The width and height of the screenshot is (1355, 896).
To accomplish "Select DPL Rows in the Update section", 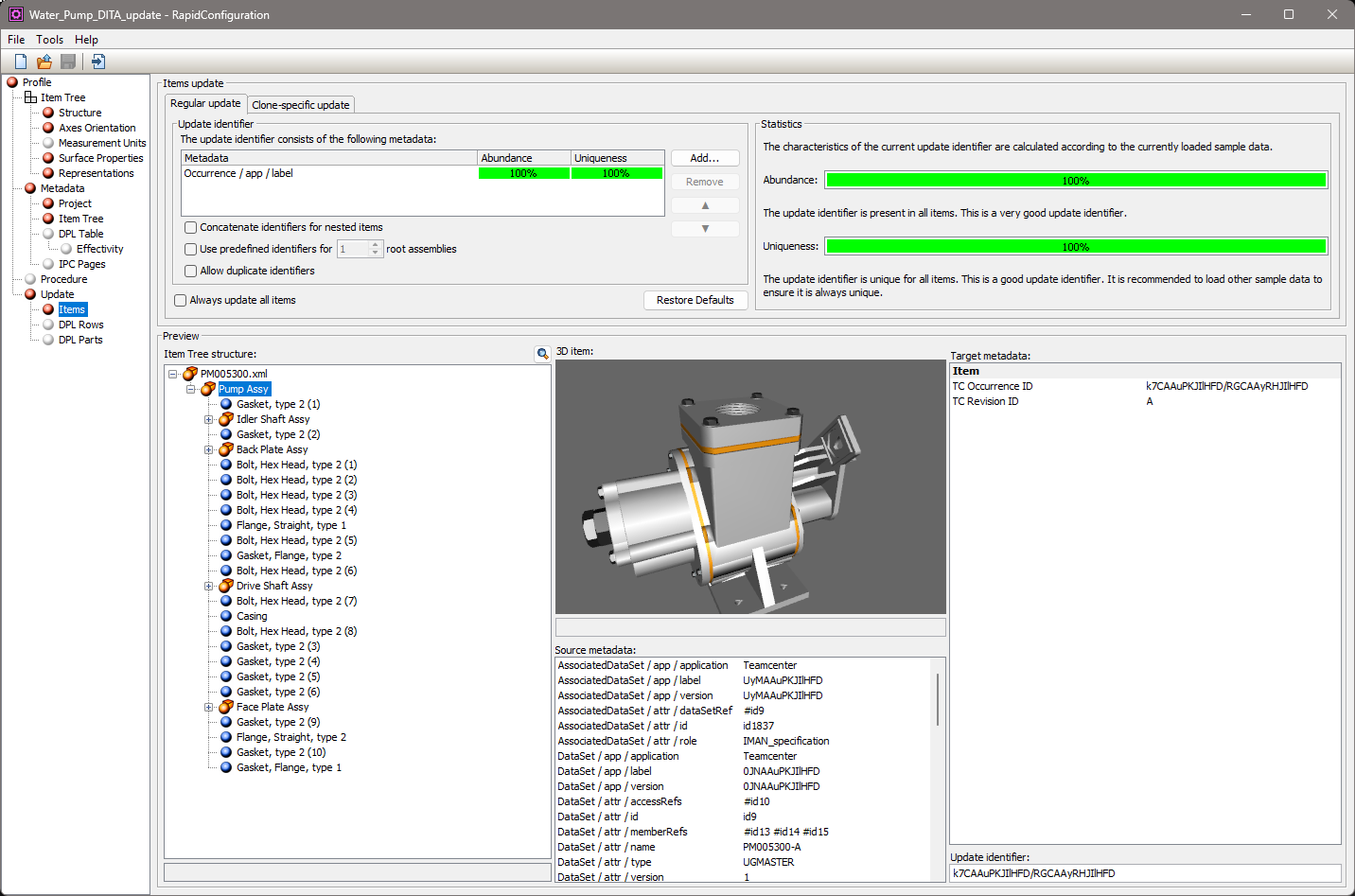I will 80,325.
